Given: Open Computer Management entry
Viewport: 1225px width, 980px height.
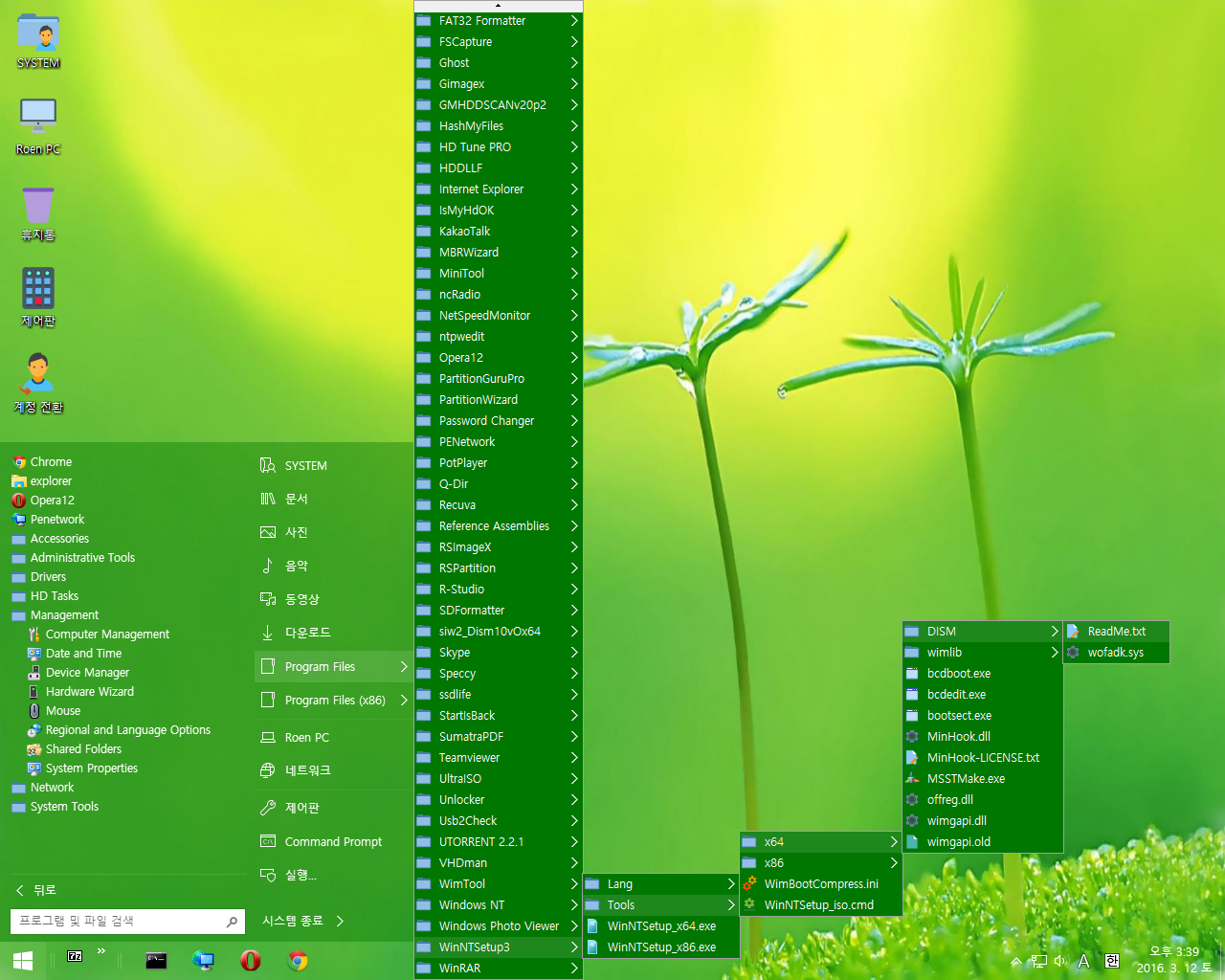Looking at the screenshot, I should tap(107, 635).
